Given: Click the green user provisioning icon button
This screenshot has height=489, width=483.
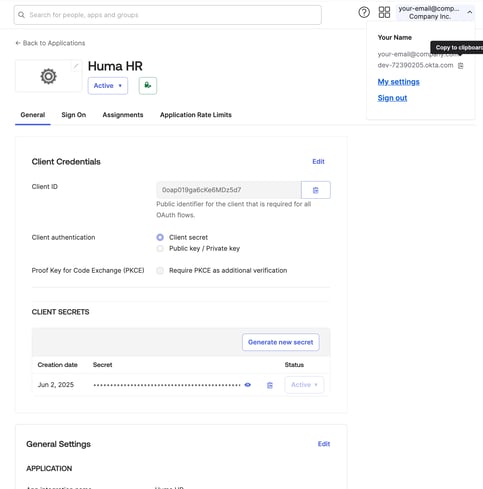Looking at the screenshot, I should click(148, 86).
